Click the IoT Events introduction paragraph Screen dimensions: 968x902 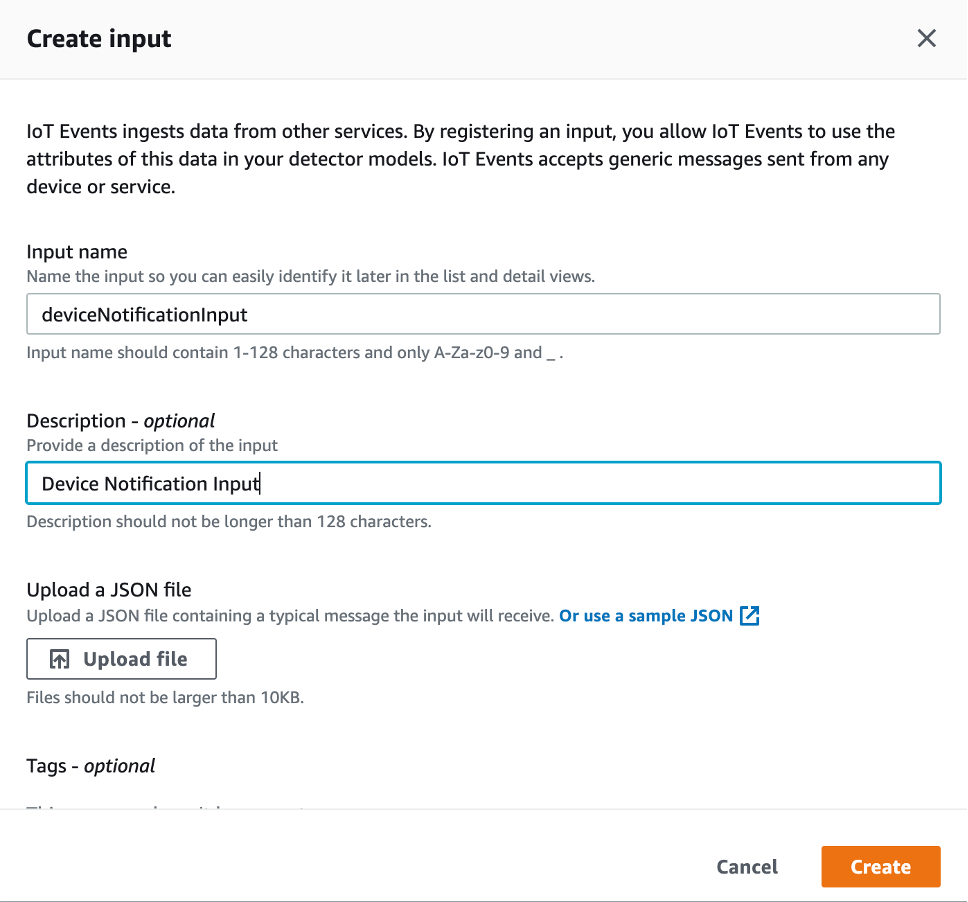click(460, 158)
